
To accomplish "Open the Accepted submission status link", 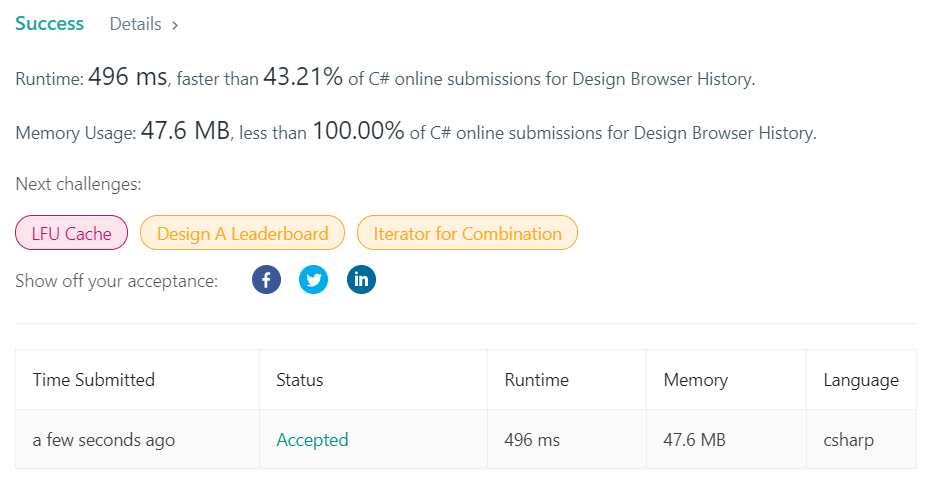I will point(312,440).
